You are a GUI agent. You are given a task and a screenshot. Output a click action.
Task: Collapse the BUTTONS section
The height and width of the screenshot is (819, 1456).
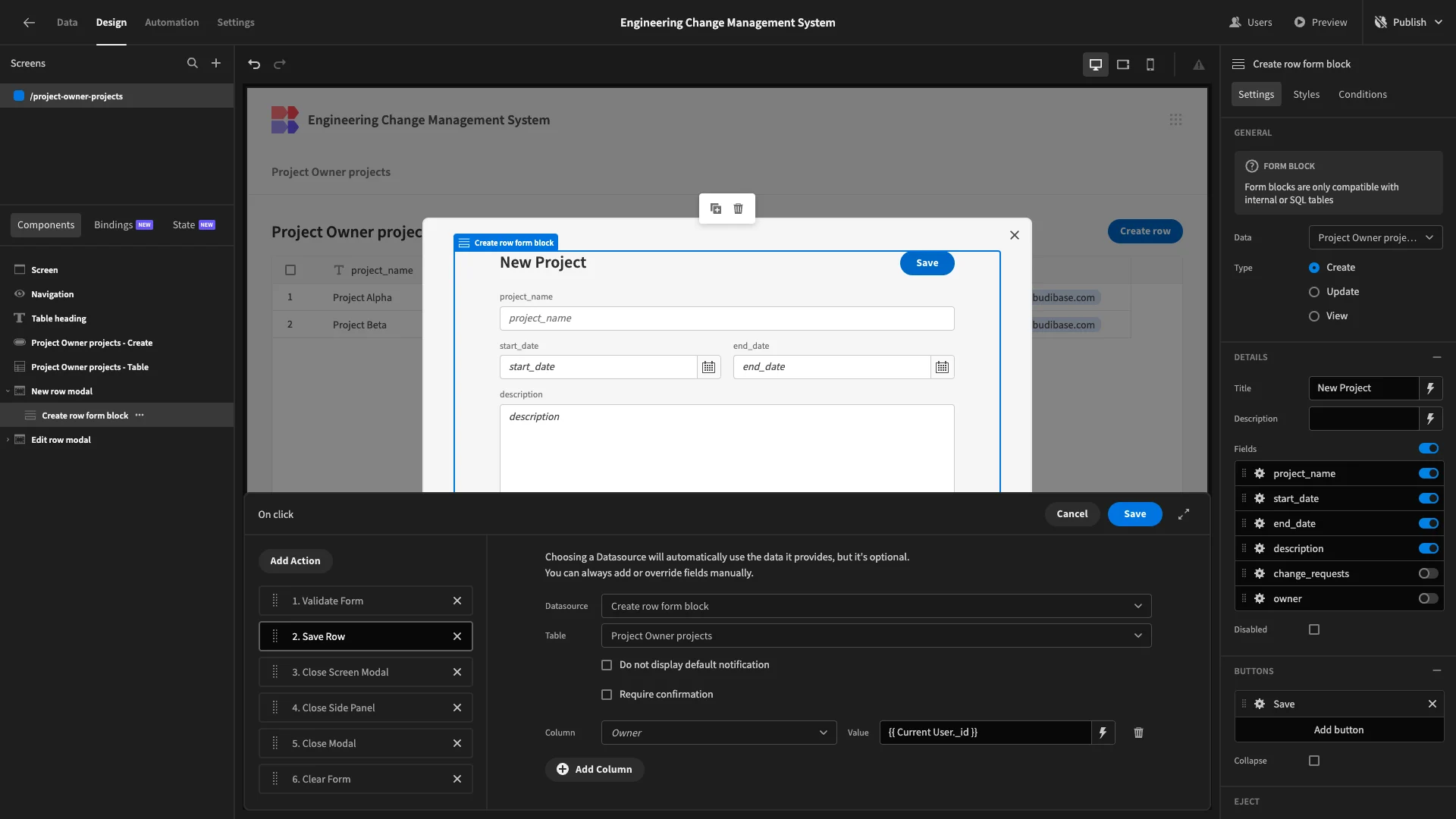pos(1436,671)
